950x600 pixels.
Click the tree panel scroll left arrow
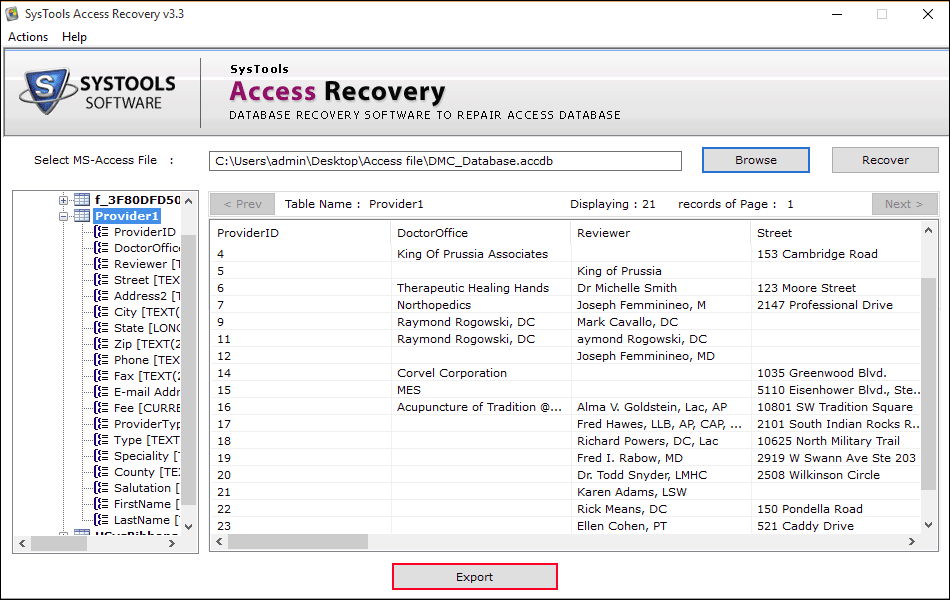point(22,544)
